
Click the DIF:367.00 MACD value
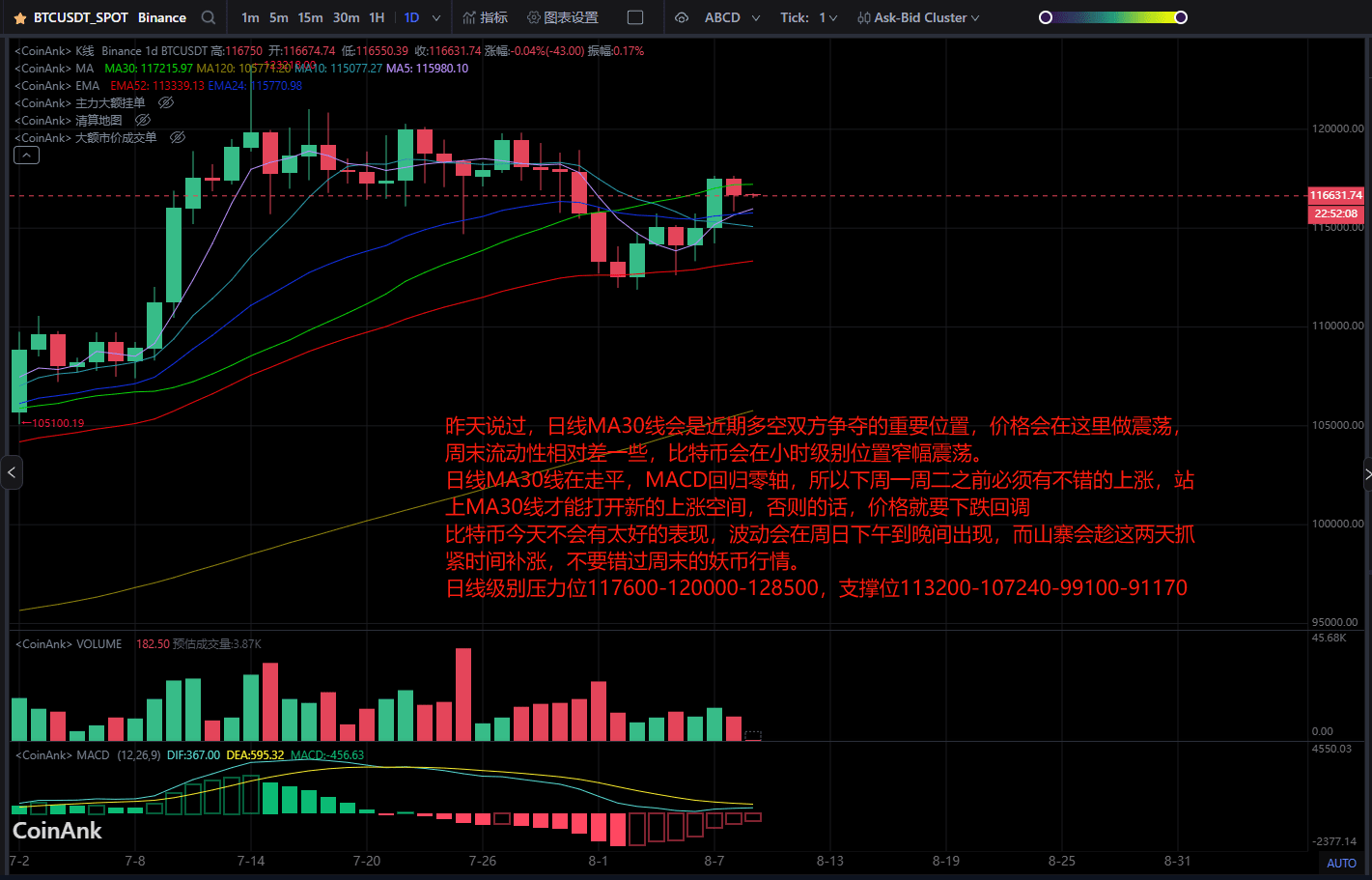click(x=193, y=755)
